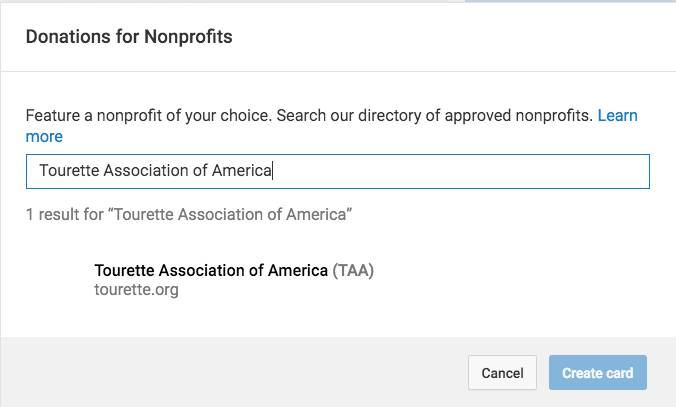This screenshot has height=407, width=676.
Task: Select the Tourette Association of America result
Action: [211, 270]
